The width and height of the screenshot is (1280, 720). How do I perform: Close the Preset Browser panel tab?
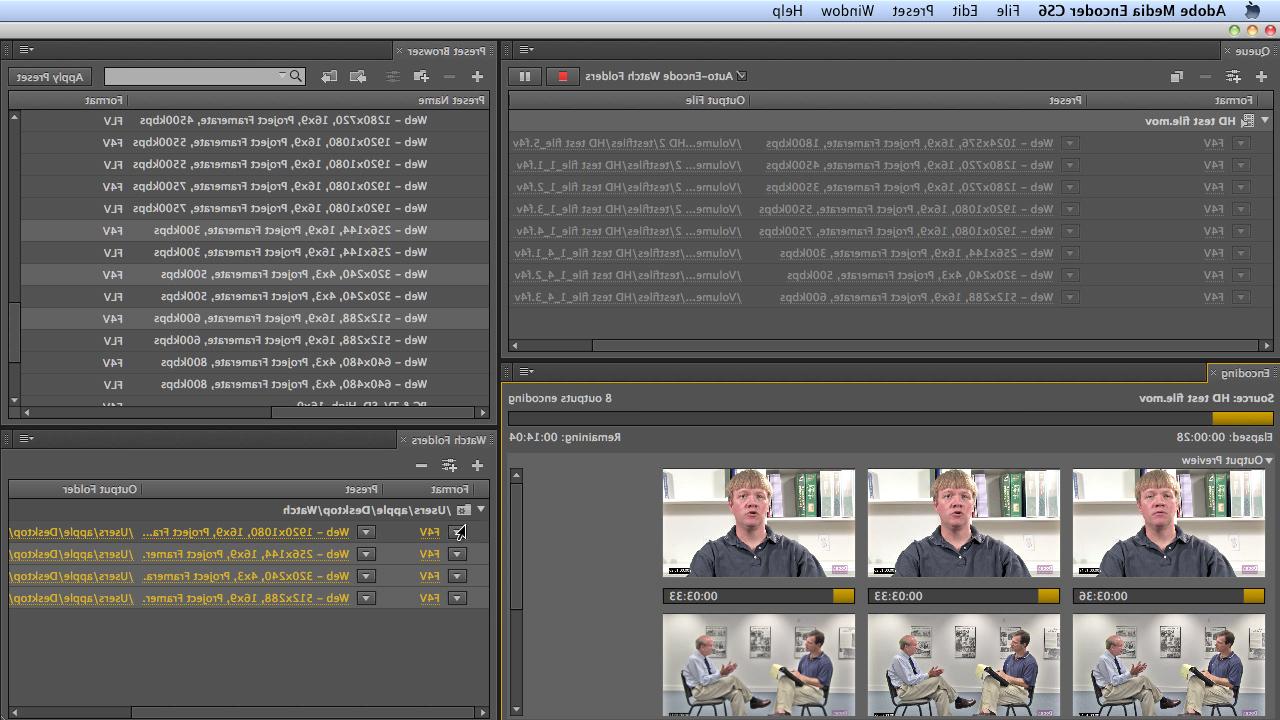pyautogui.click(x=399, y=51)
